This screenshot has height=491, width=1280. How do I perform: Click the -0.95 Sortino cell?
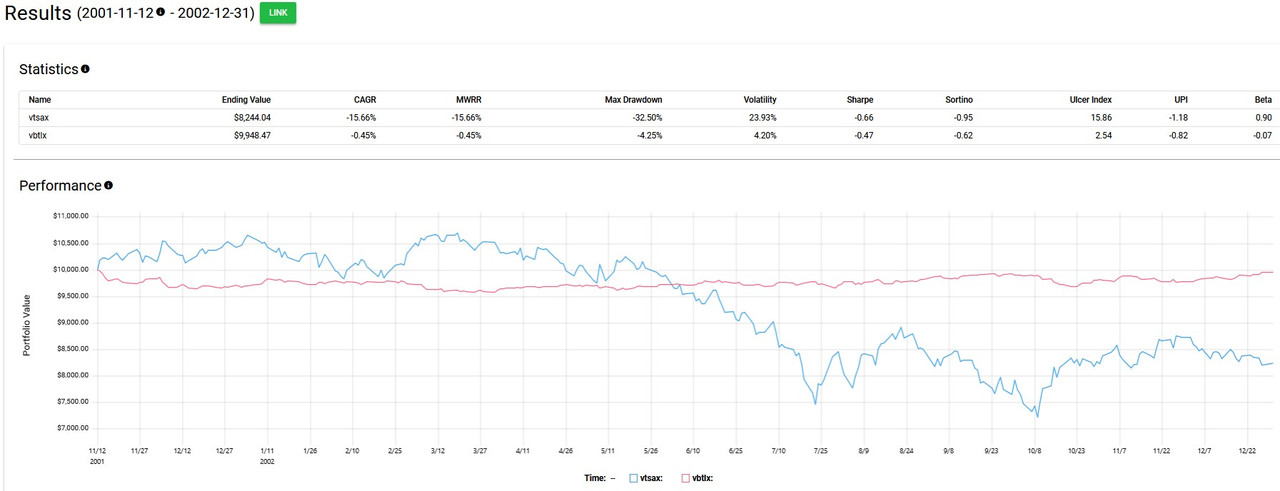(x=964, y=118)
